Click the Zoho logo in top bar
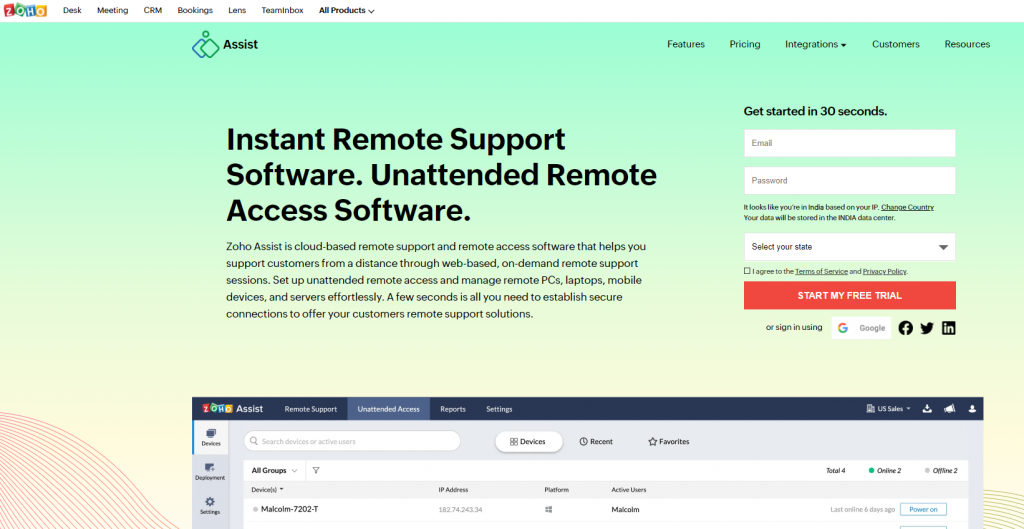The height and width of the screenshot is (529, 1024). coord(25,10)
